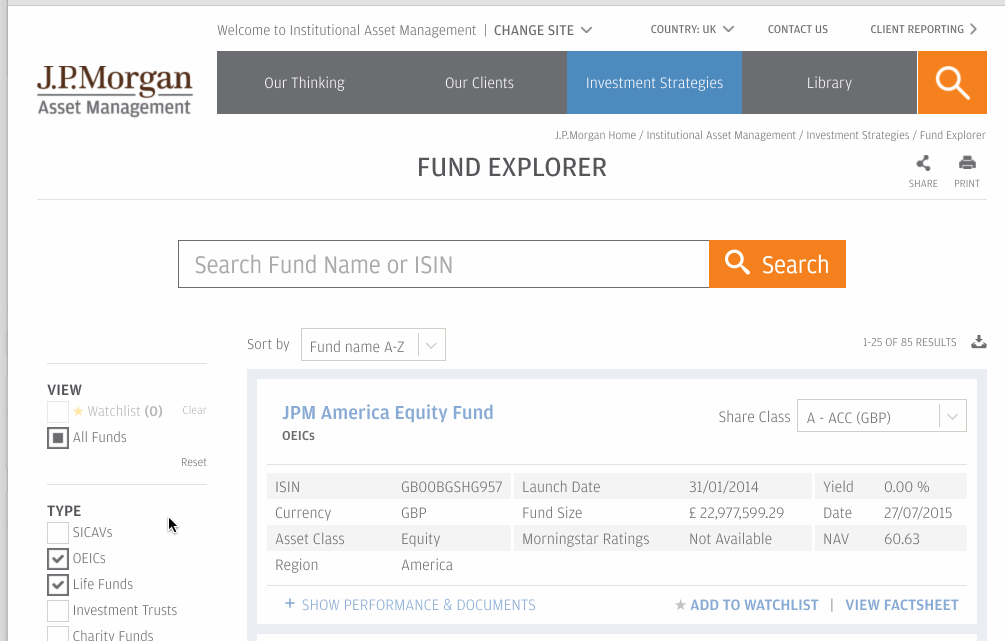
Task: Click View Factsheet
Action: point(902,605)
